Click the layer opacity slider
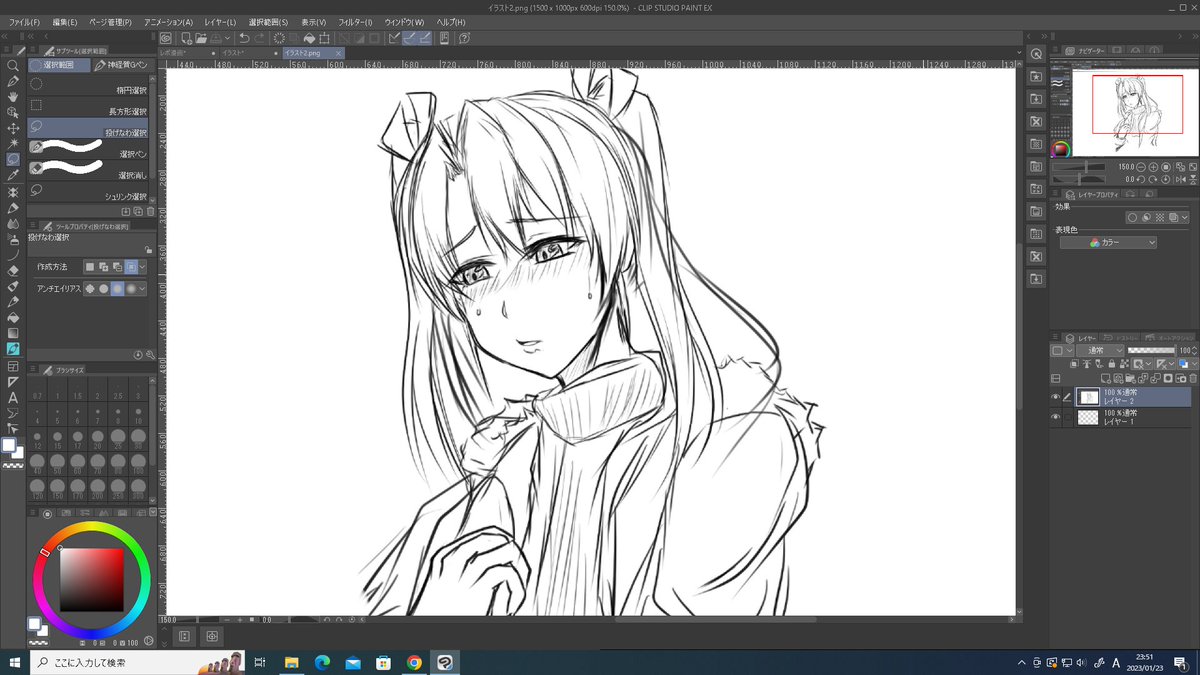The image size is (1200, 675). [x=1152, y=351]
